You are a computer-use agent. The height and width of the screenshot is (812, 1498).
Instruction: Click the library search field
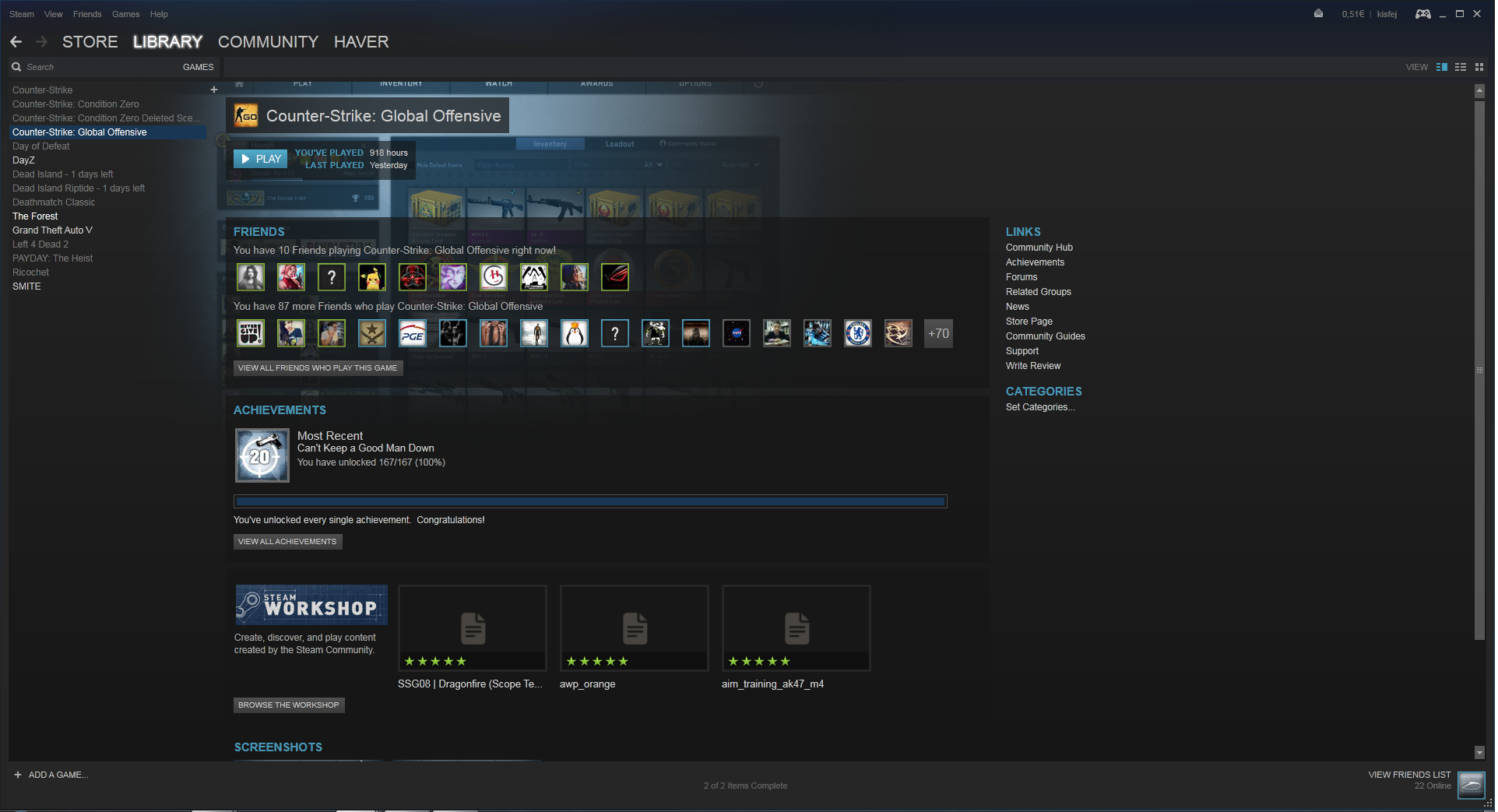coord(101,67)
